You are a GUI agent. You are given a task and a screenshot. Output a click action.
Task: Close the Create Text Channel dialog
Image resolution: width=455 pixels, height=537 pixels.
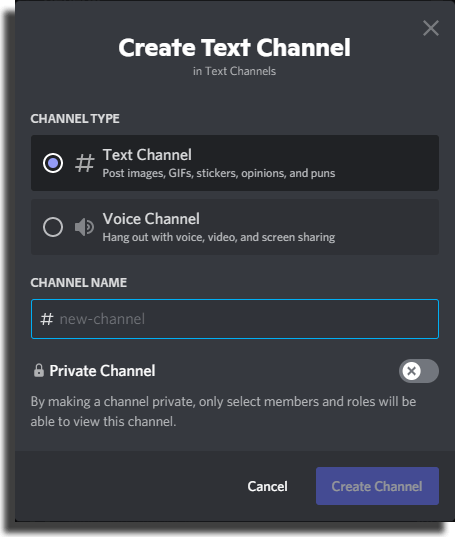click(431, 28)
